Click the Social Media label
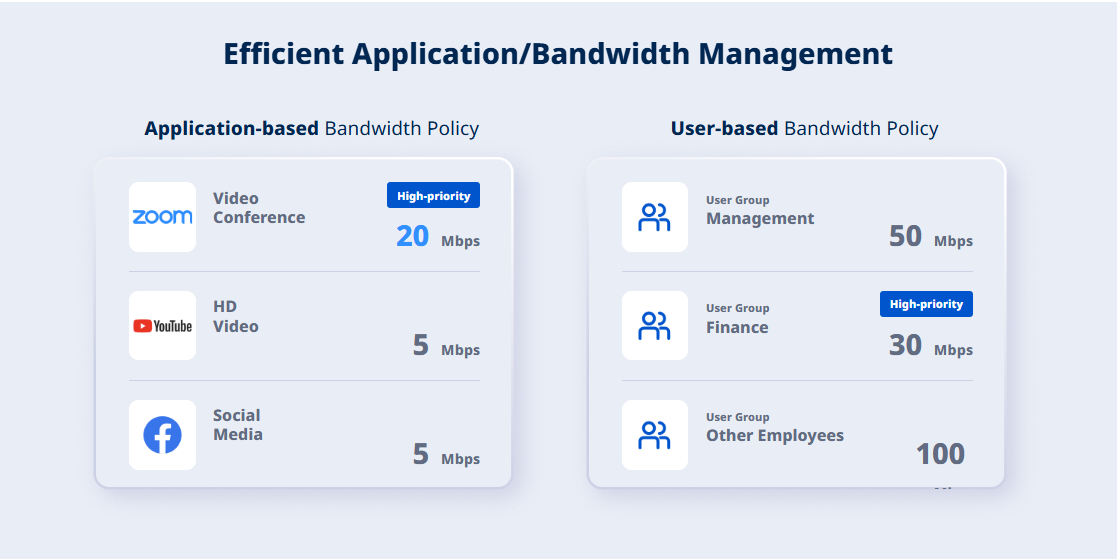 coord(237,425)
